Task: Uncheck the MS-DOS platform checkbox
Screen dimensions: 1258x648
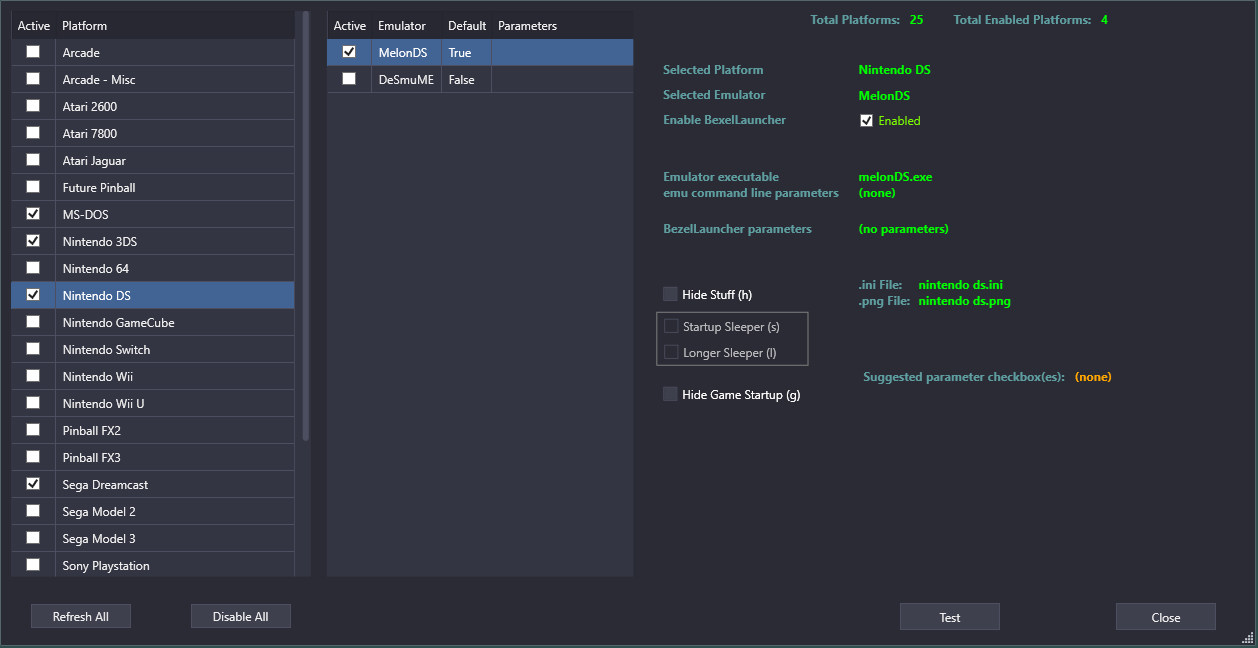Action: [x=33, y=214]
